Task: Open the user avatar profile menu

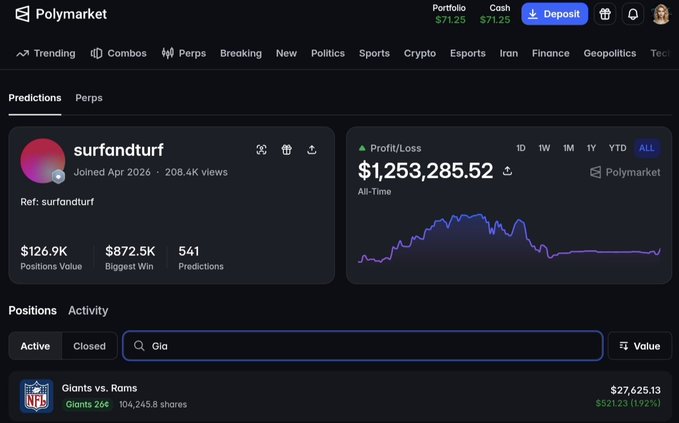Action: point(661,14)
